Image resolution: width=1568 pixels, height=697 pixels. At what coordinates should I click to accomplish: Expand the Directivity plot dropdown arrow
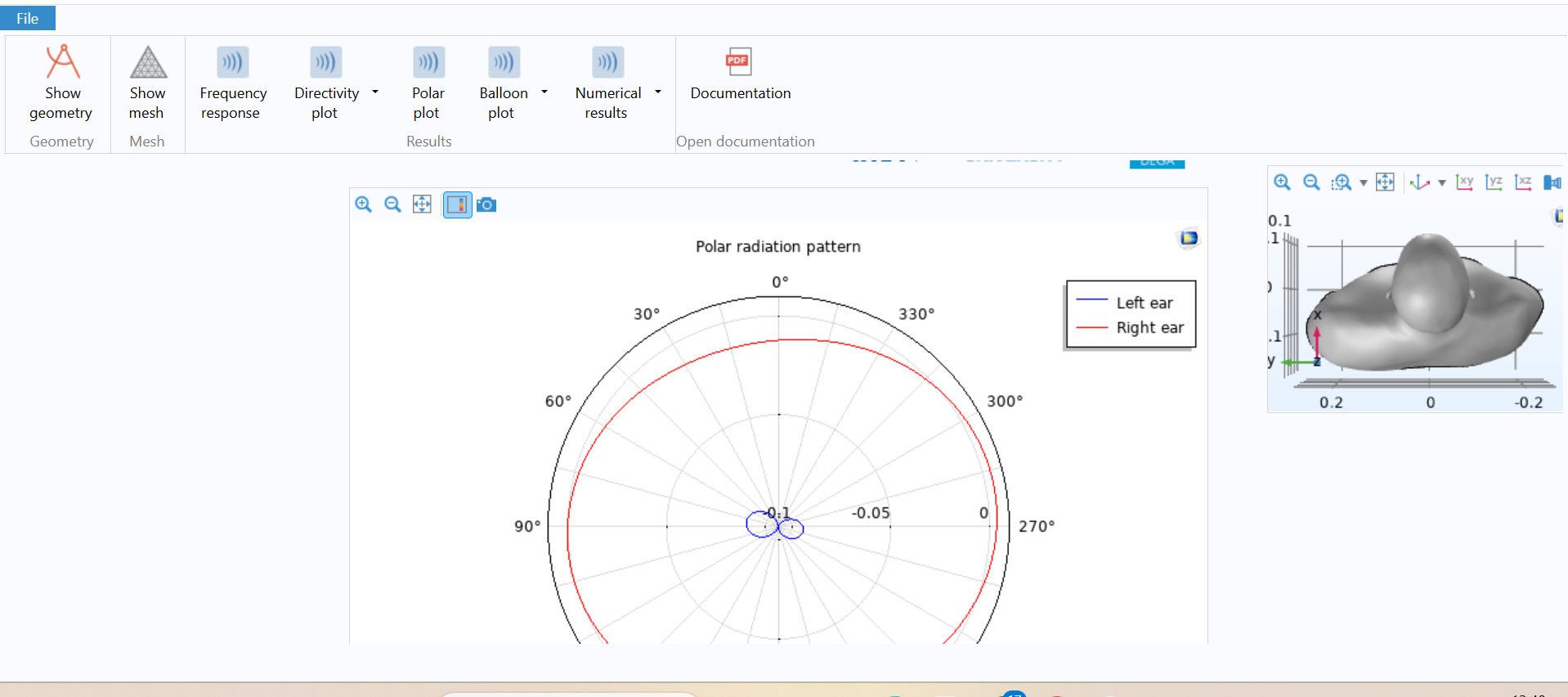tap(375, 92)
